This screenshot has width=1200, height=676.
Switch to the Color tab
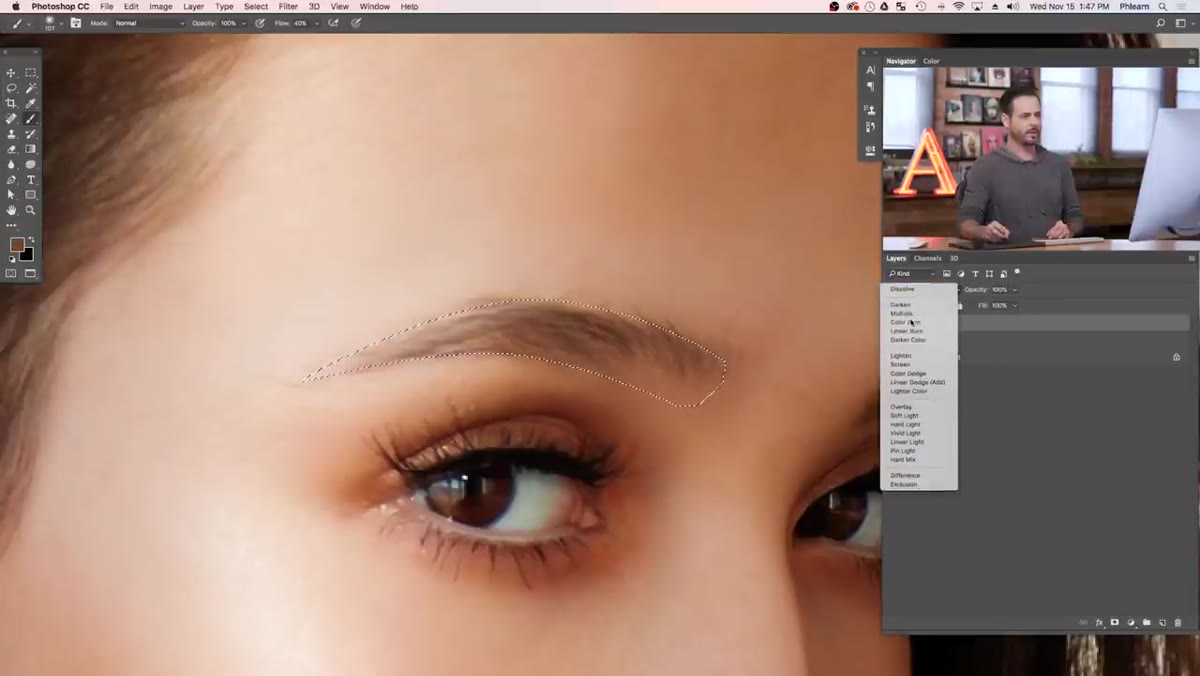pos(931,61)
